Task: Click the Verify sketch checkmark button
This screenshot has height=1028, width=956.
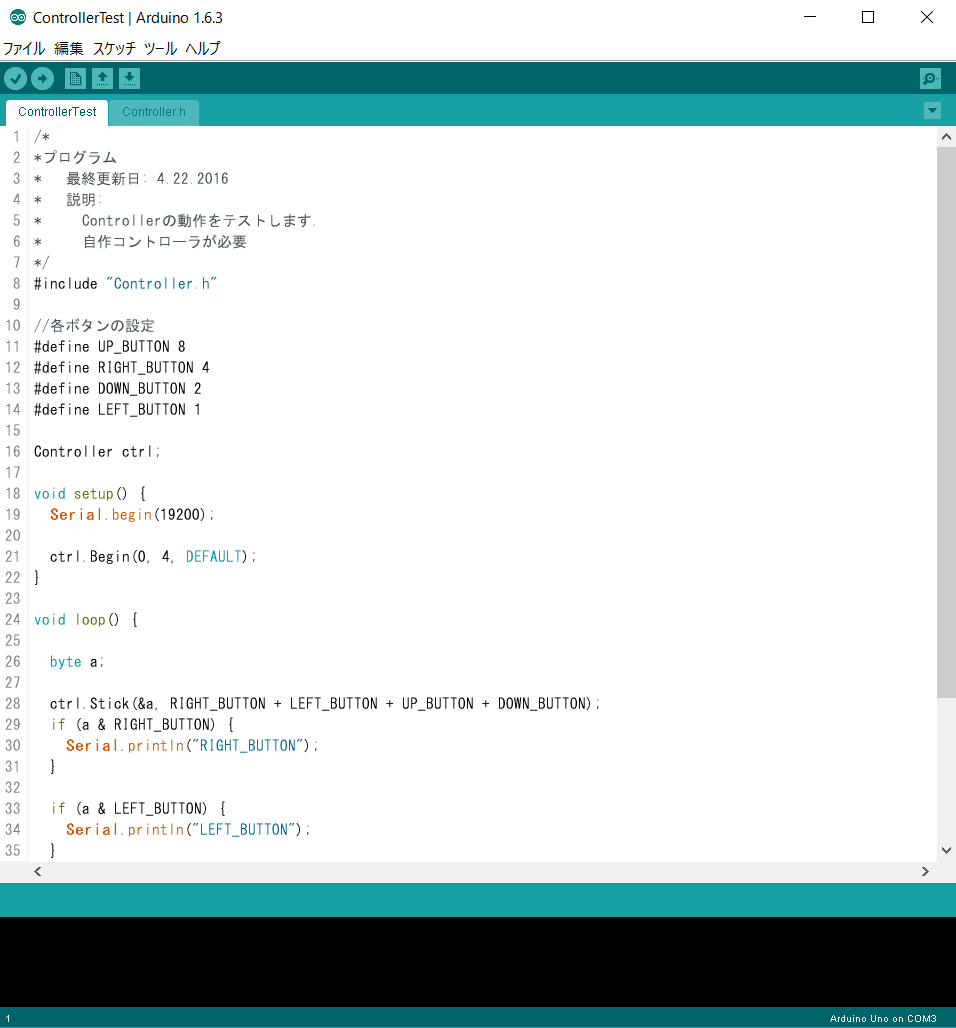Action: pos(15,79)
